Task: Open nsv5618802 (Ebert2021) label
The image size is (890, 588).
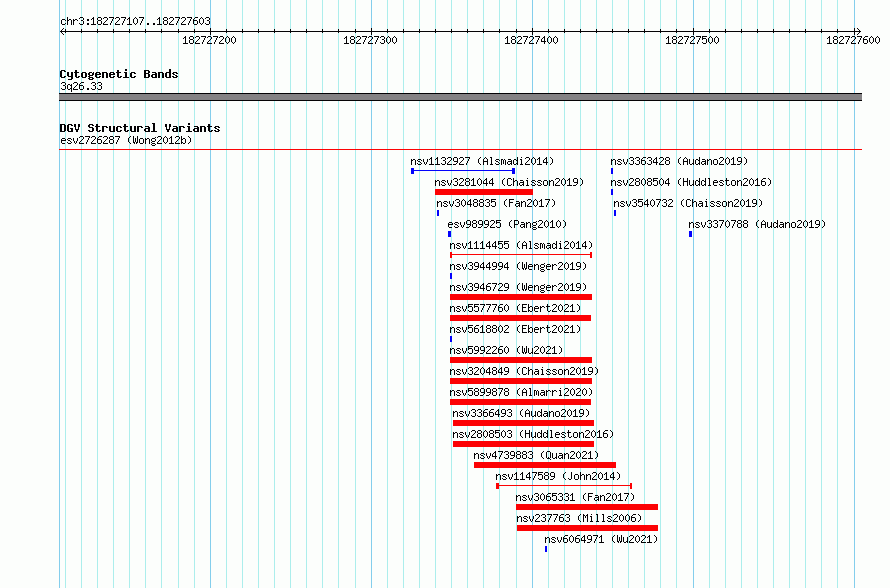Action: tap(515, 329)
